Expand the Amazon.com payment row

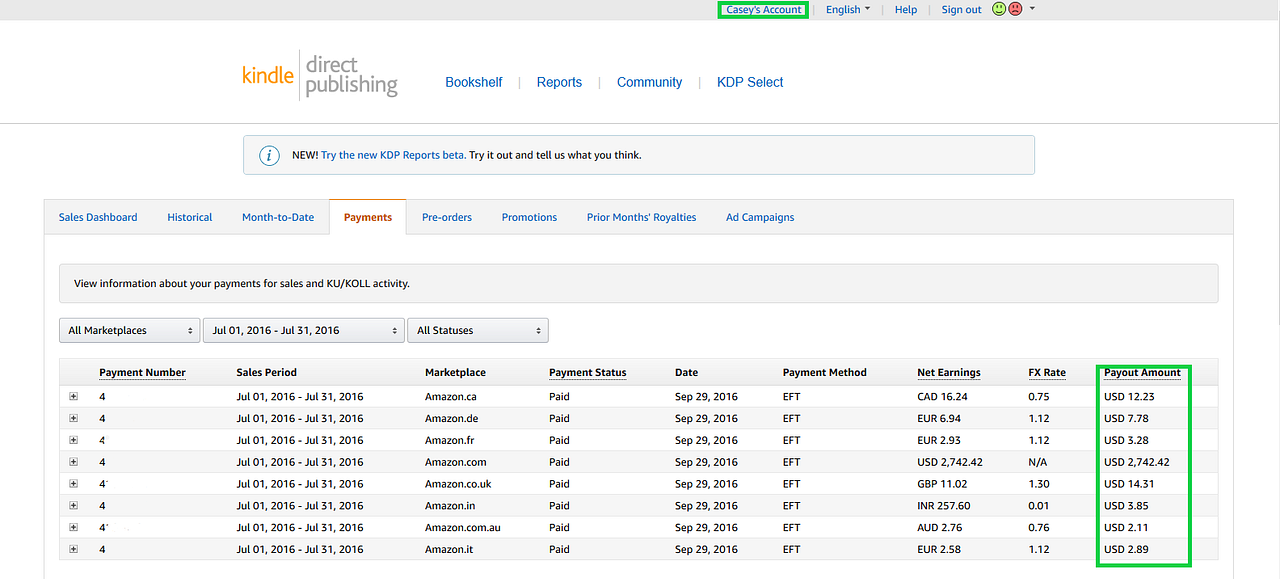[x=72, y=462]
